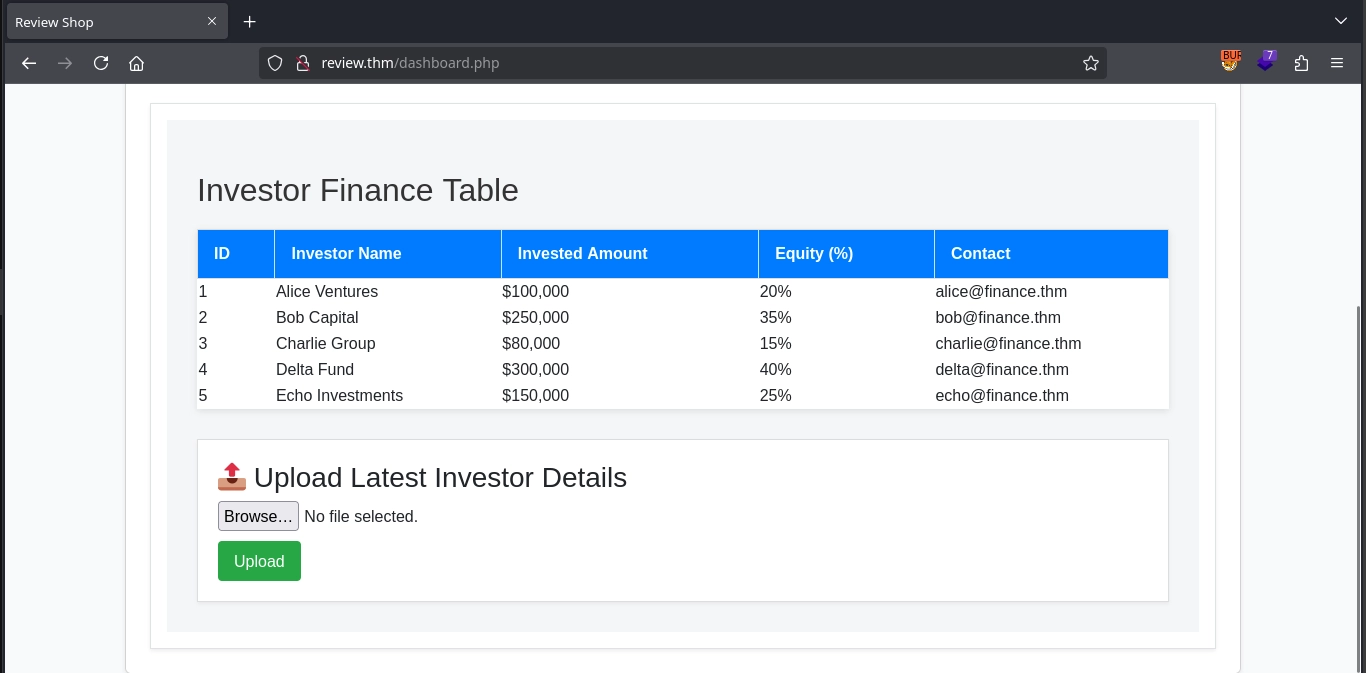Open the Firefox hamburger application menu

[x=1337, y=63]
